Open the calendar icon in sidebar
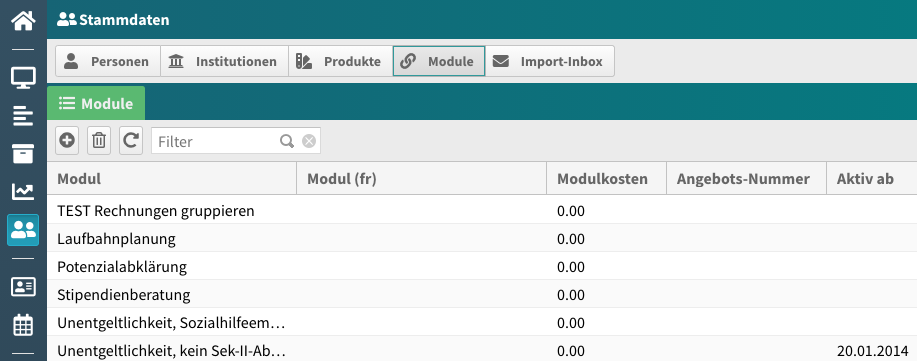Screen dimensions: 917x361 pyautogui.click(x=23, y=325)
